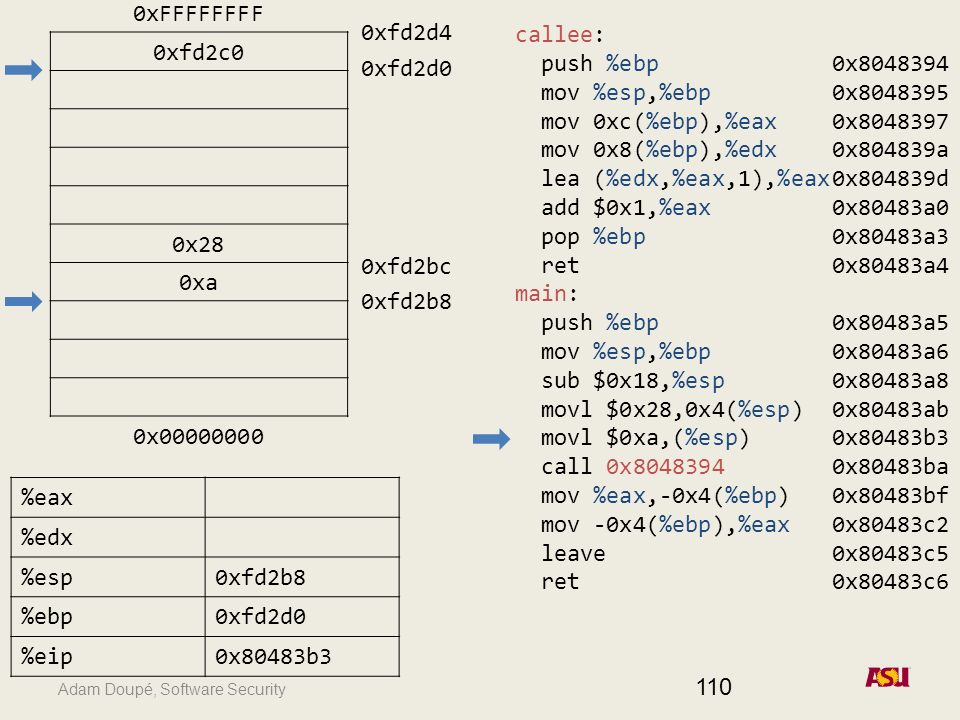960x720 pixels.
Task: Click the callee: function label
Action: click(560, 34)
